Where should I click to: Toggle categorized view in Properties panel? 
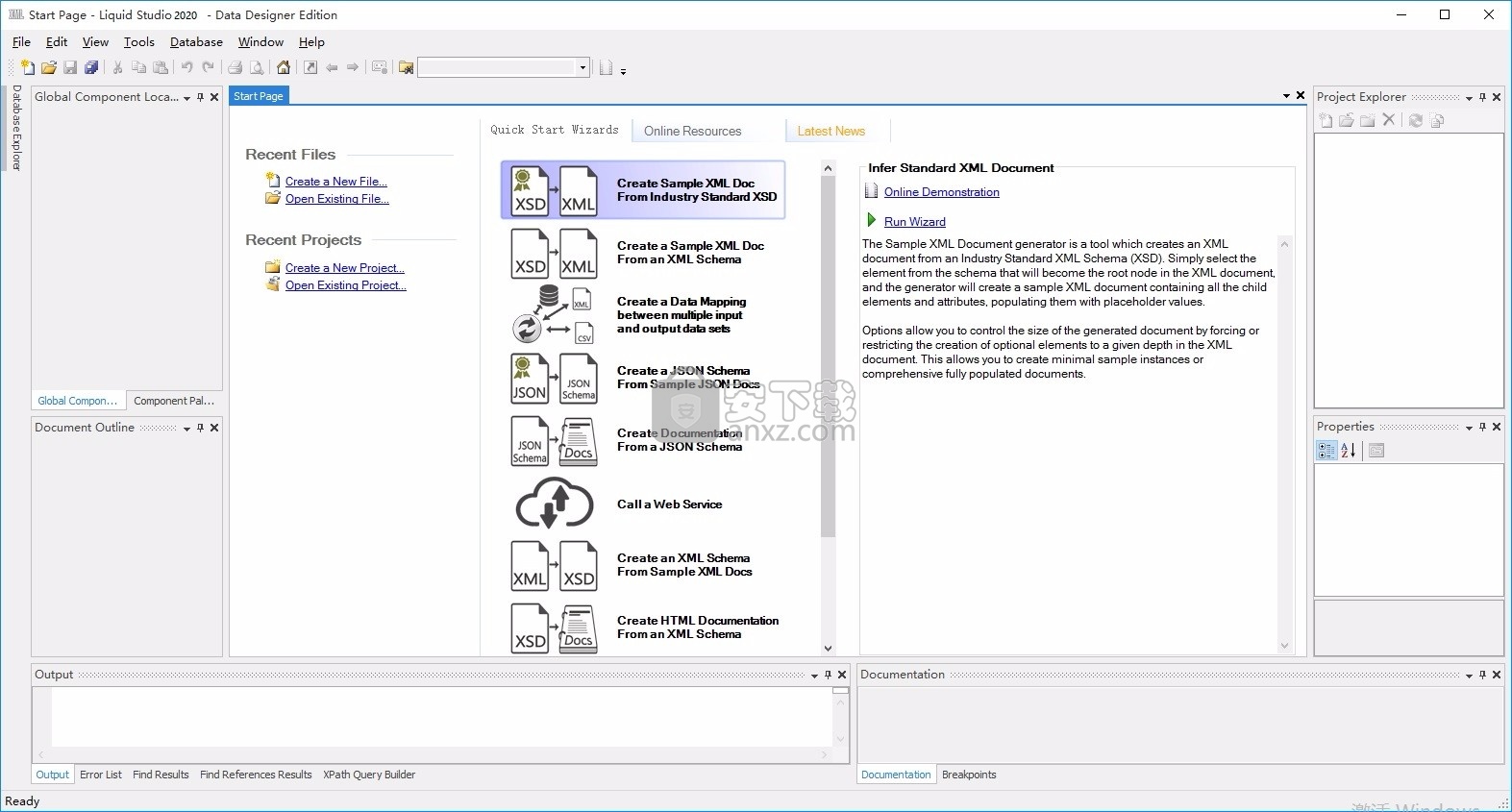click(x=1326, y=451)
